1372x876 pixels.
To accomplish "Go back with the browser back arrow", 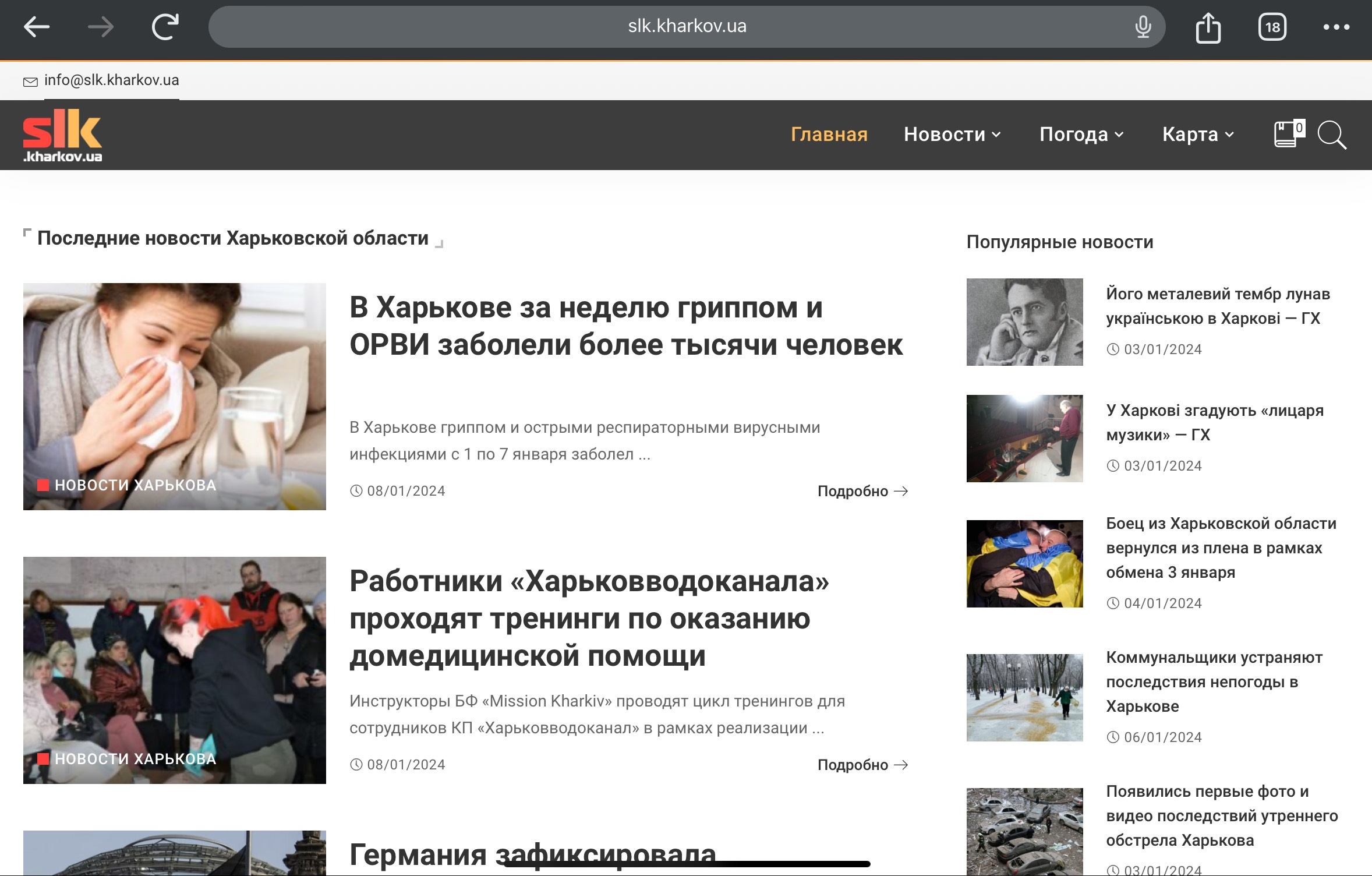I will tap(37, 27).
